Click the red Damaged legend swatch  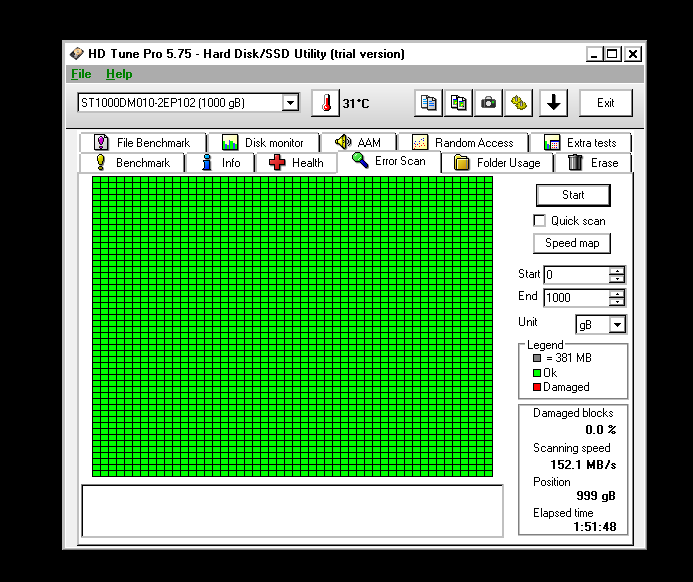pyautogui.click(x=537, y=387)
